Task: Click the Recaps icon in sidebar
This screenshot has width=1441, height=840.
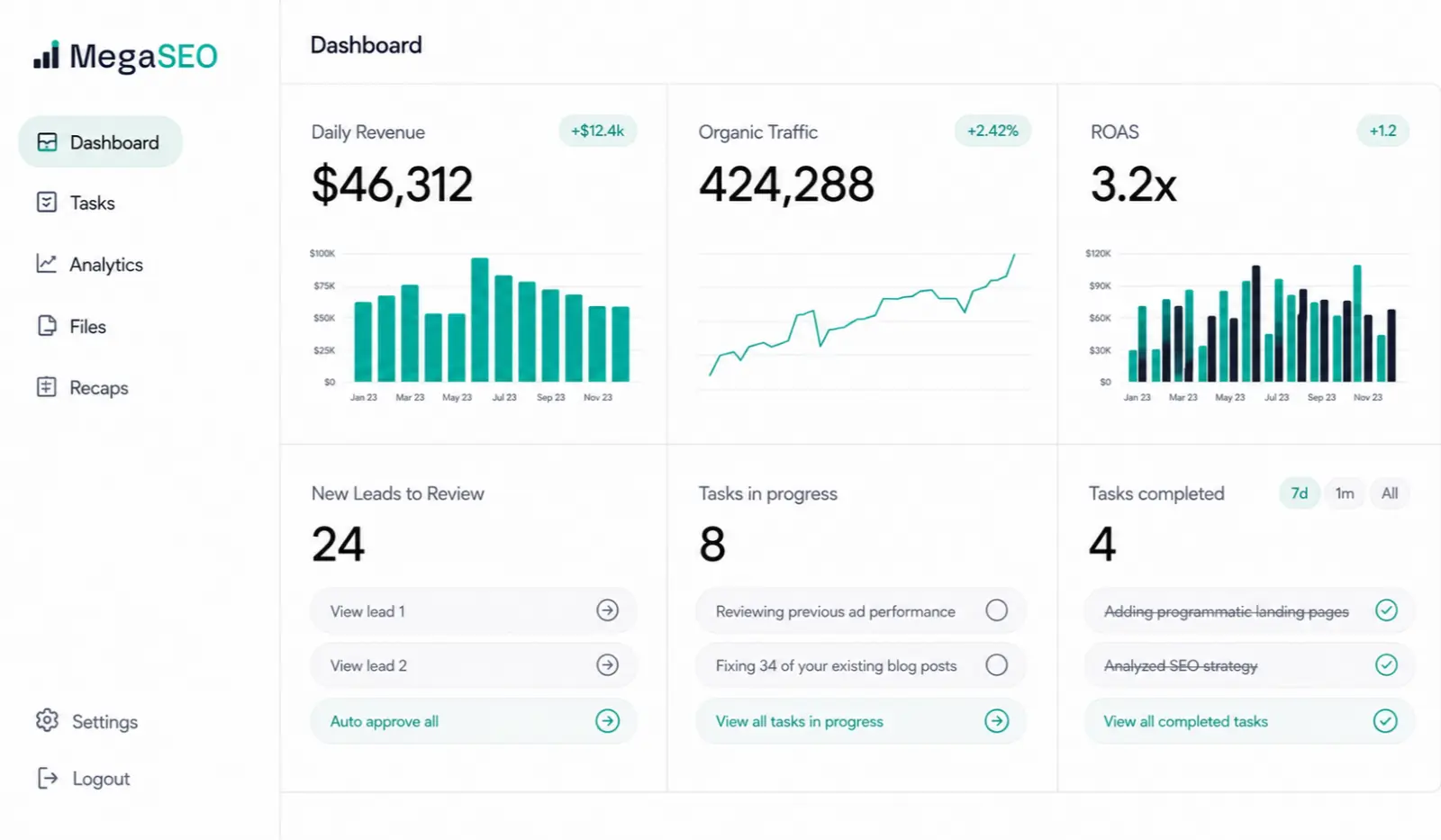Action: pyautogui.click(x=47, y=387)
